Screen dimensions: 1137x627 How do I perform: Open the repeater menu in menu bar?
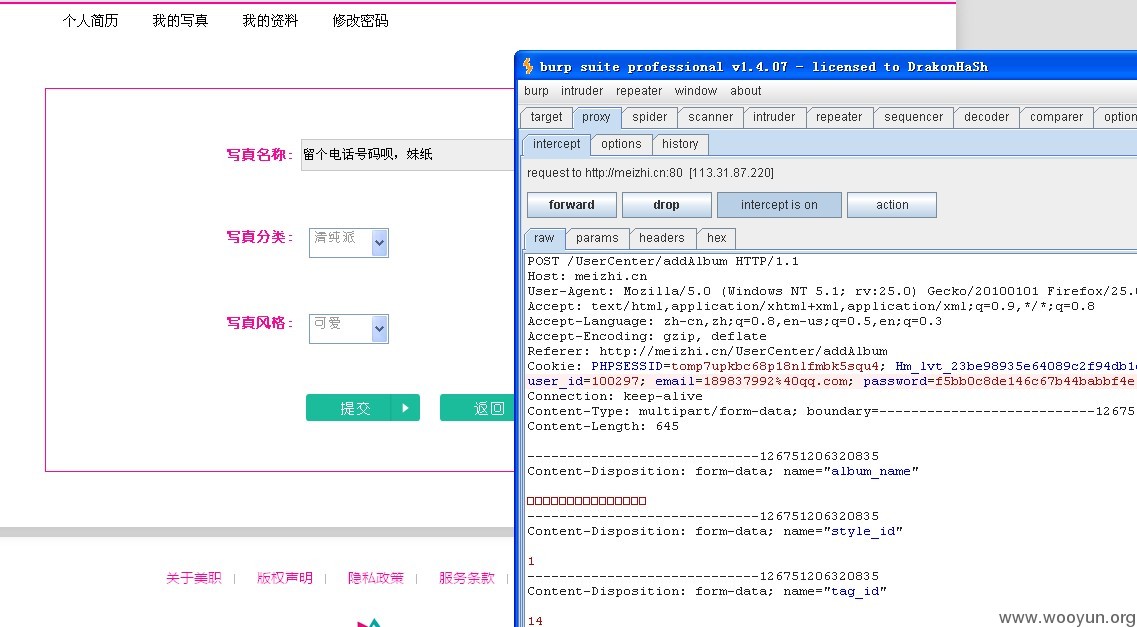(x=639, y=91)
